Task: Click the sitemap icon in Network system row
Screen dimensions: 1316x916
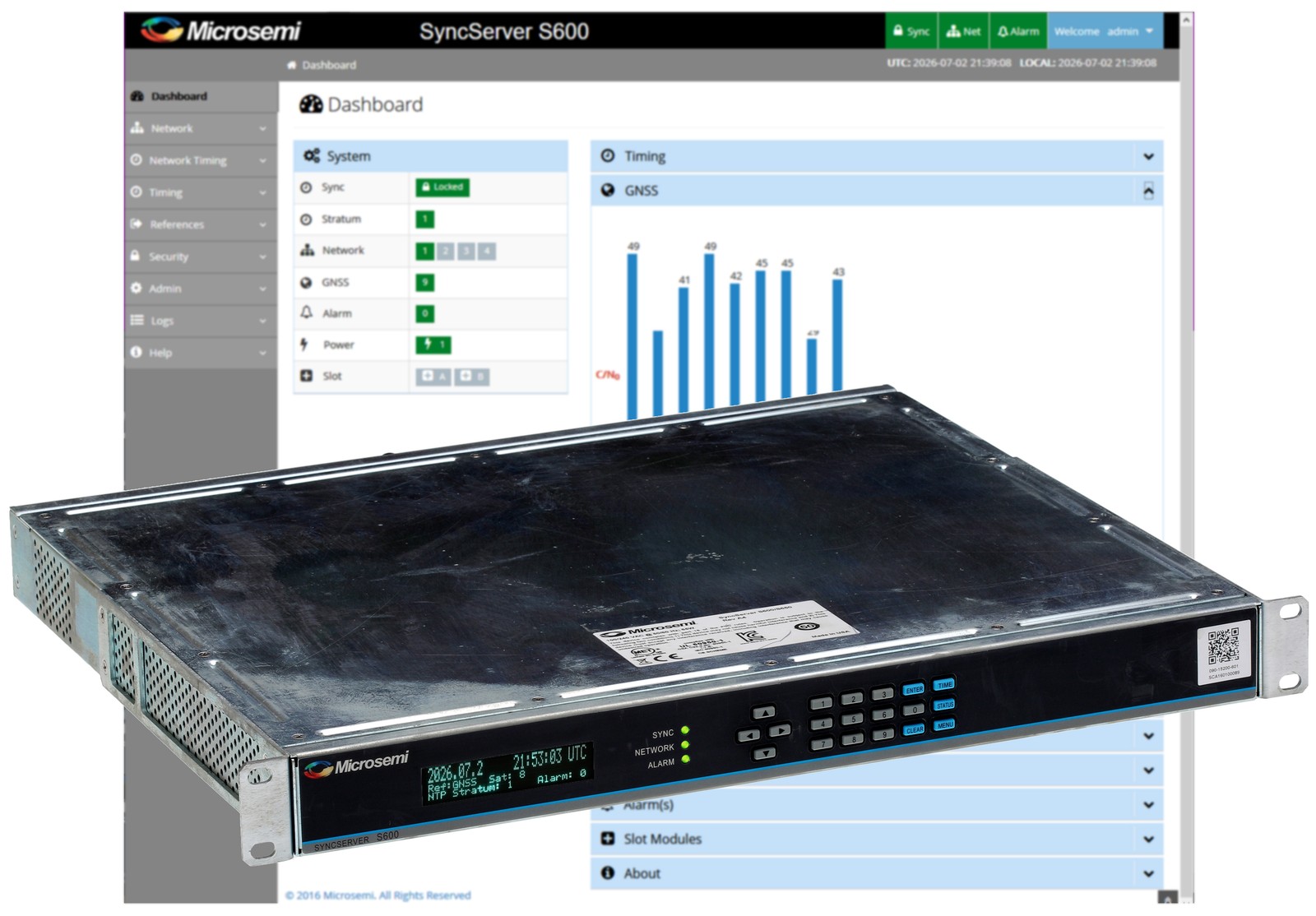Action: (x=307, y=249)
